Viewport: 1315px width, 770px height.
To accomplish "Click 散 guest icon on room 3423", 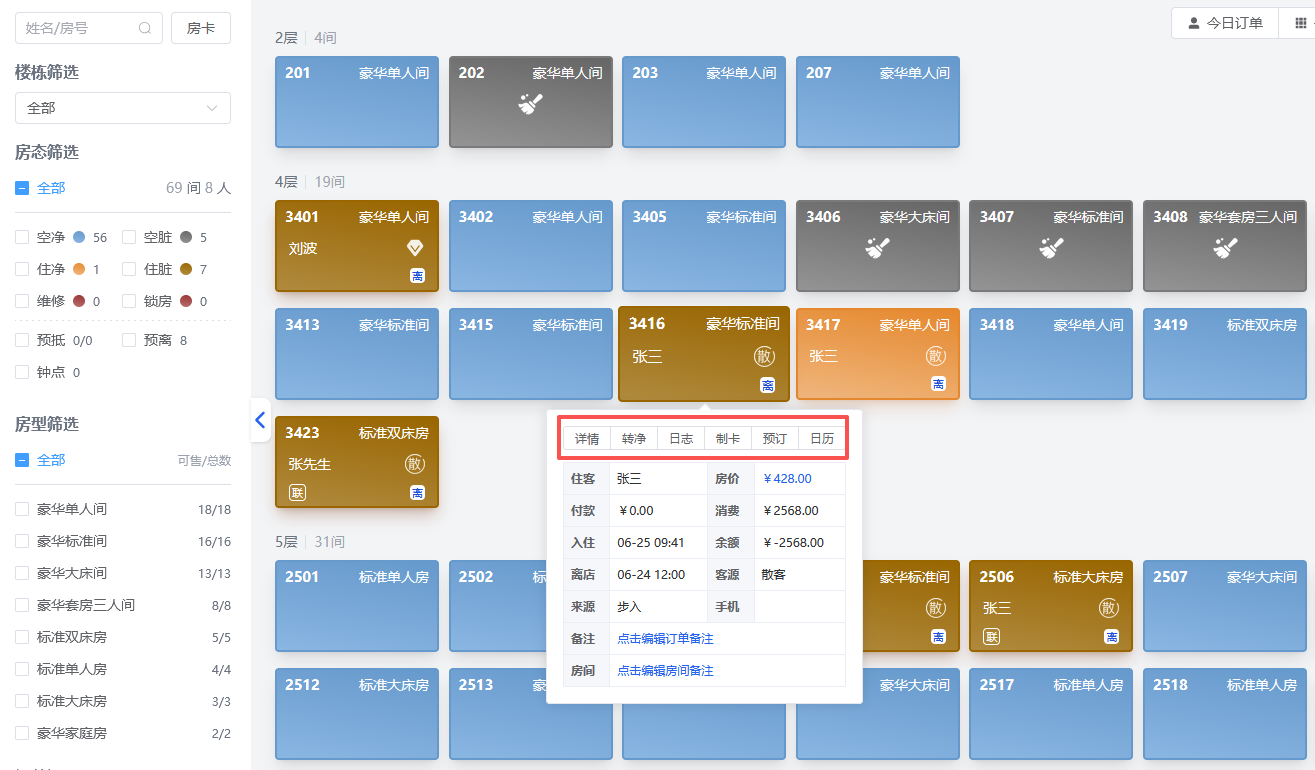I will pos(415,464).
